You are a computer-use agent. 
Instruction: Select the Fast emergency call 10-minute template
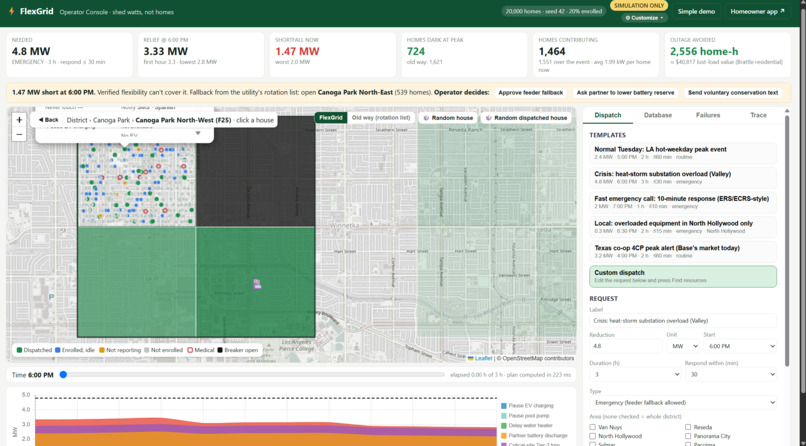(683, 202)
